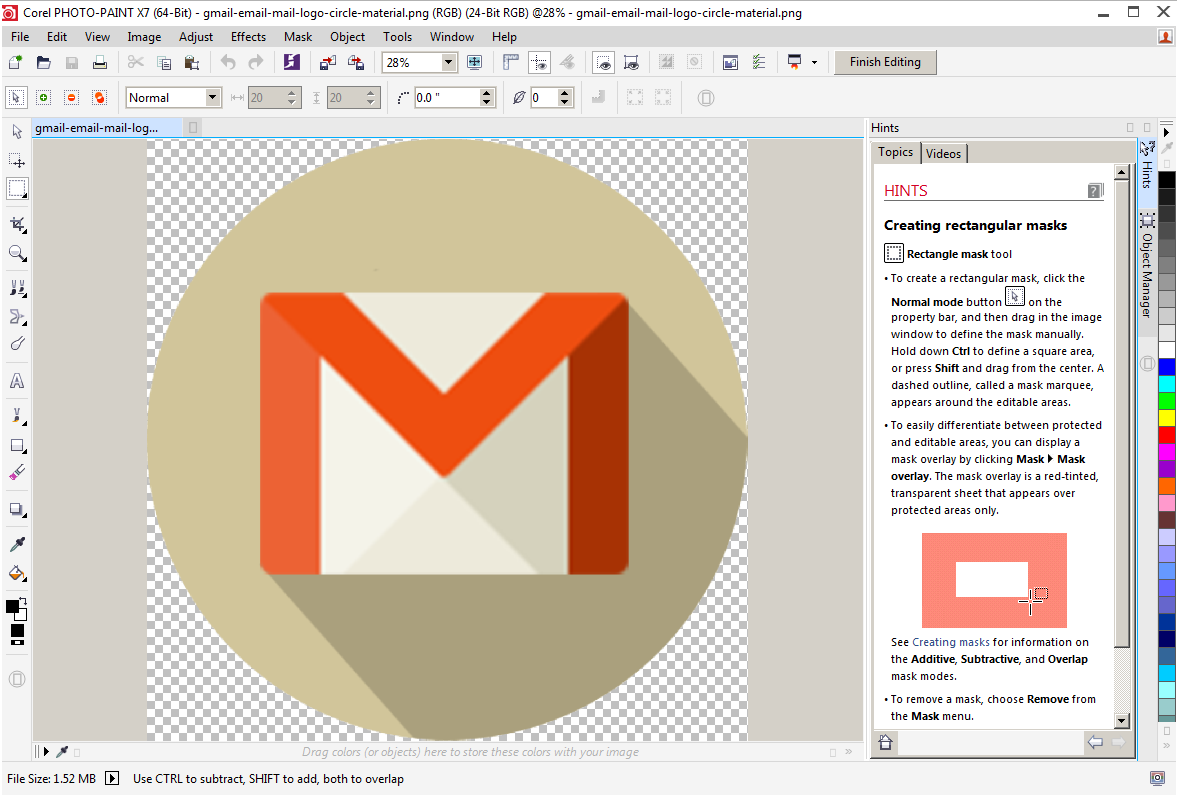The image size is (1177, 799).
Task: Increase the feather value stepper
Action: tap(565, 93)
